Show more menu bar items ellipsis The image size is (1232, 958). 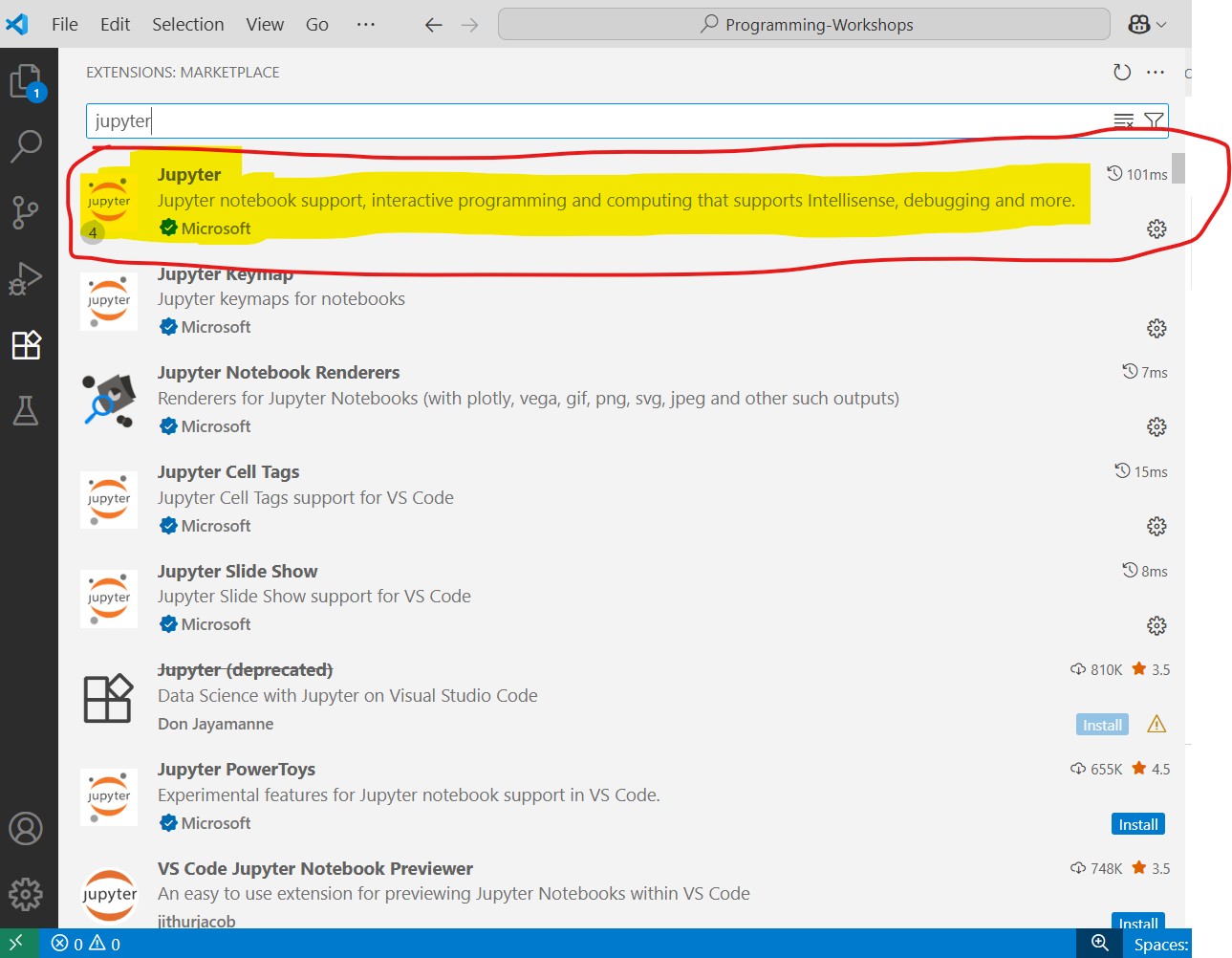tap(366, 25)
